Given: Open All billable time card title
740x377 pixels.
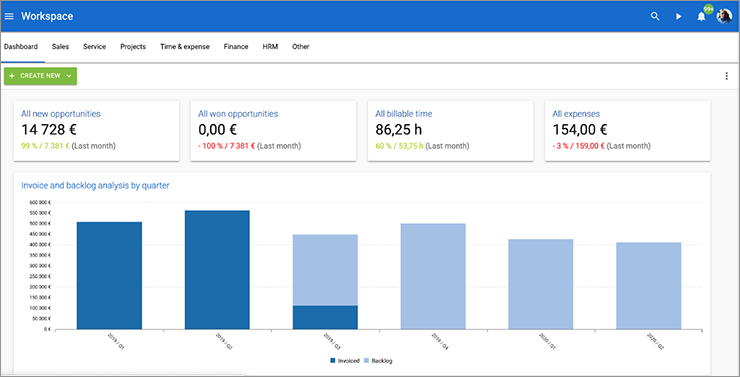Looking at the screenshot, I should point(404,114).
